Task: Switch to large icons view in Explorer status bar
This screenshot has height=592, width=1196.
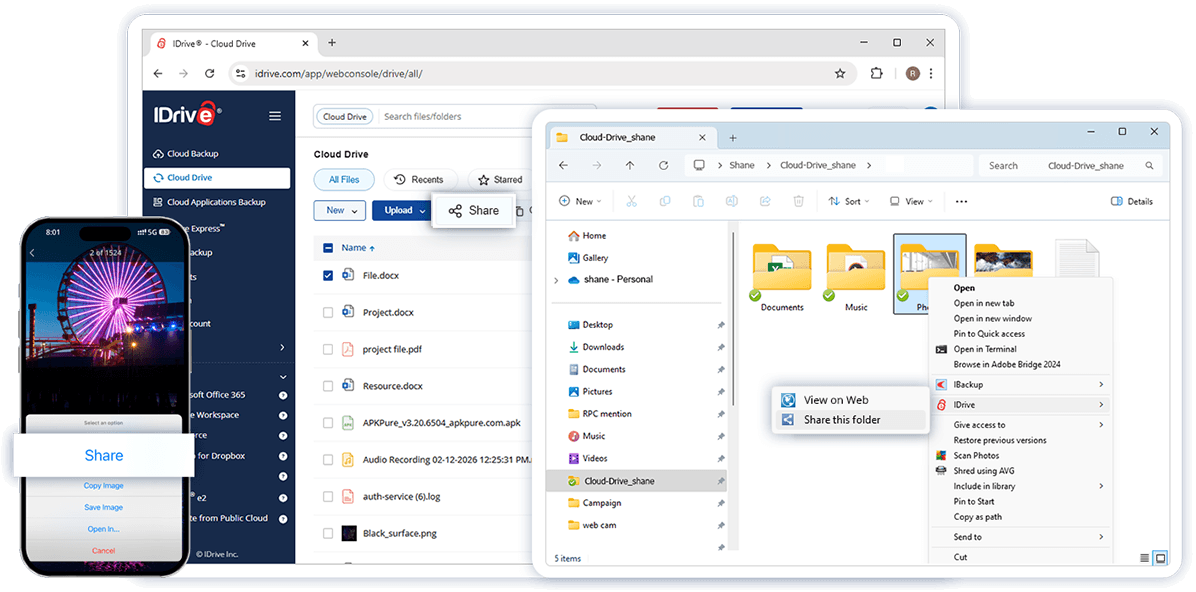Action: 1160,558
